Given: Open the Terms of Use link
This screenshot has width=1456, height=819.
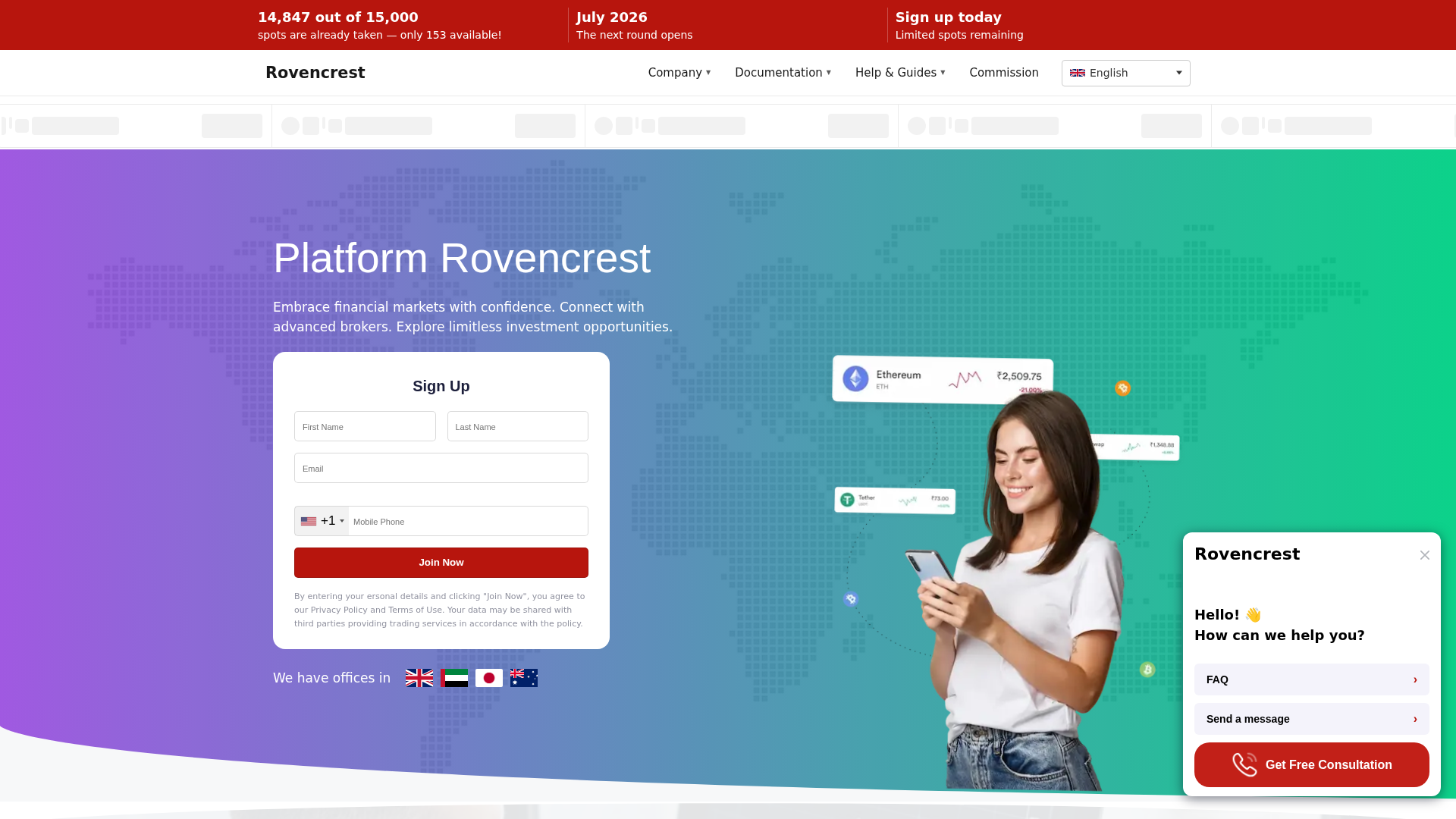Looking at the screenshot, I should point(415,610).
